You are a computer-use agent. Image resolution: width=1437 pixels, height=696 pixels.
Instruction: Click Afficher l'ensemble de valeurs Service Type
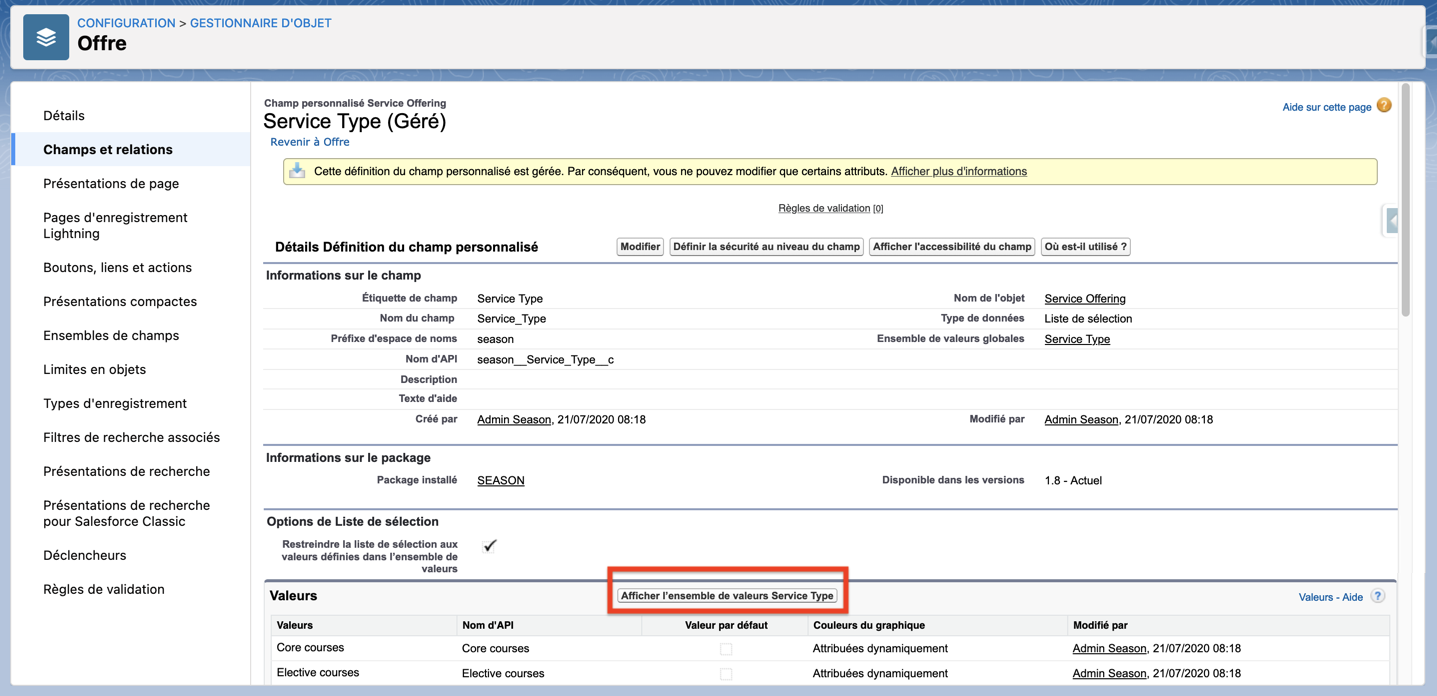click(x=727, y=596)
